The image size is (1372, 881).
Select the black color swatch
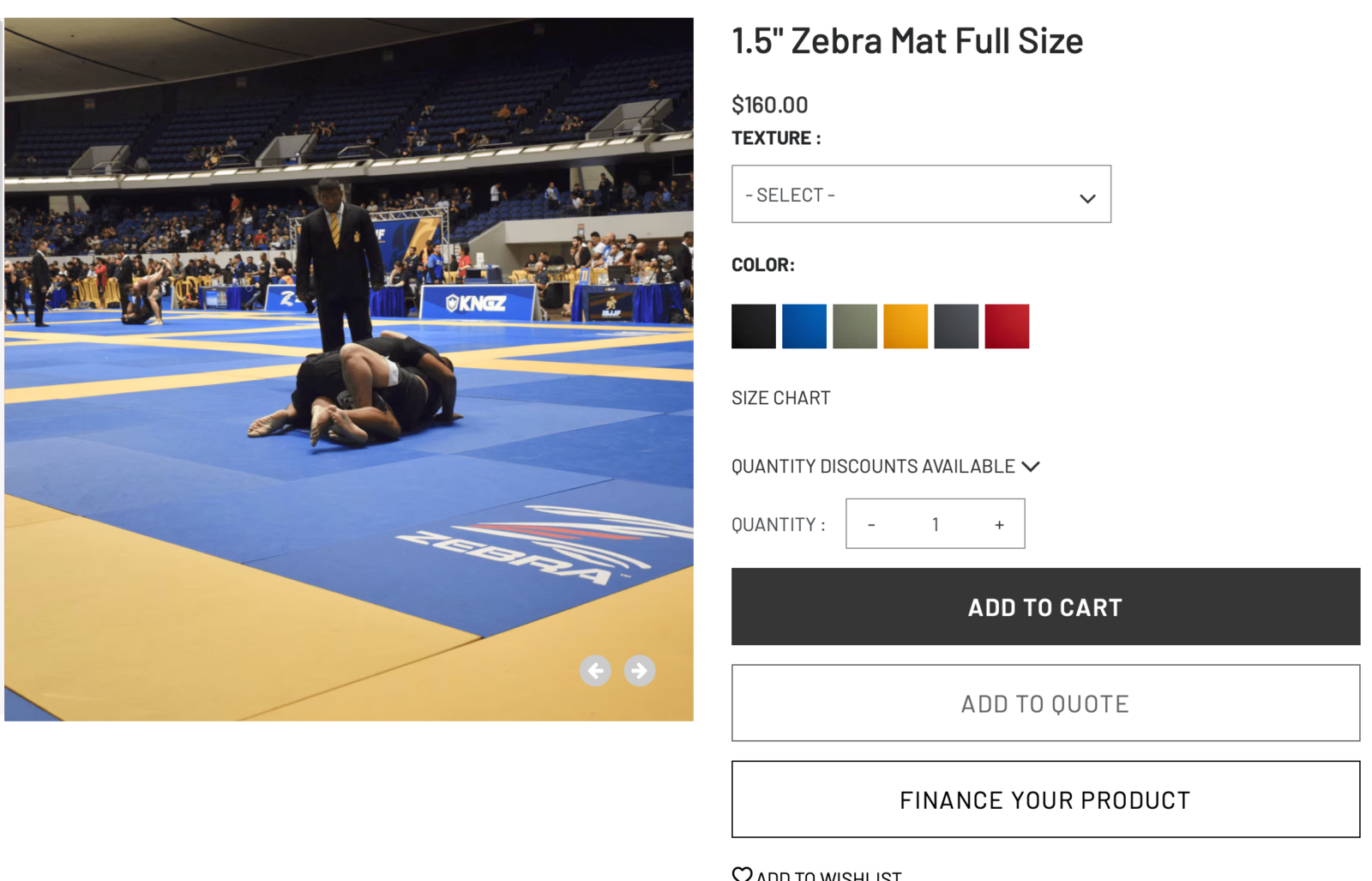[x=754, y=326]
